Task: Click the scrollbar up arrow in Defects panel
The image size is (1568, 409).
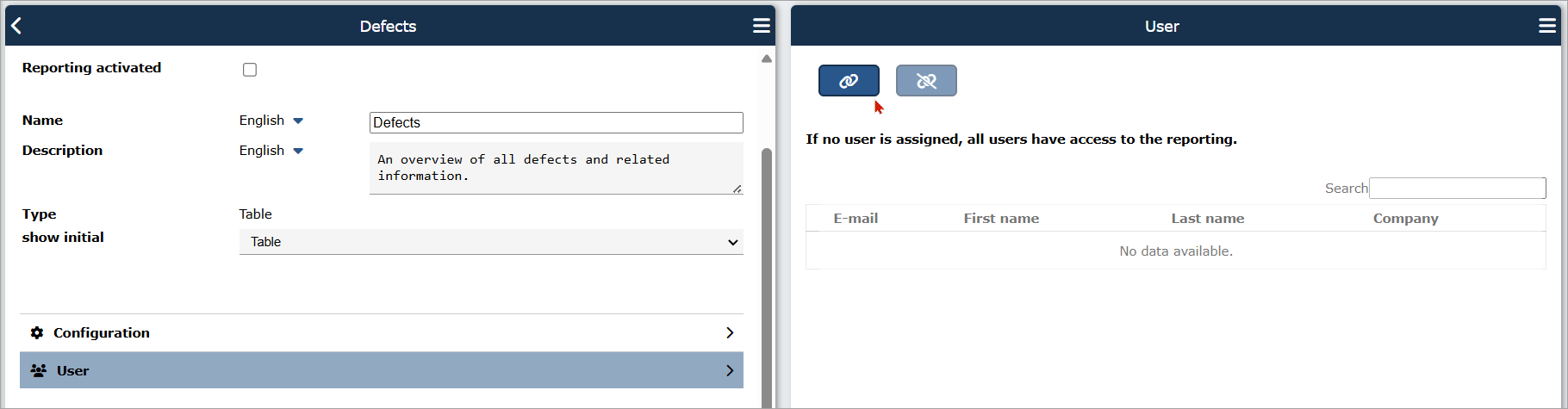Action: click(x=767, y=59)
